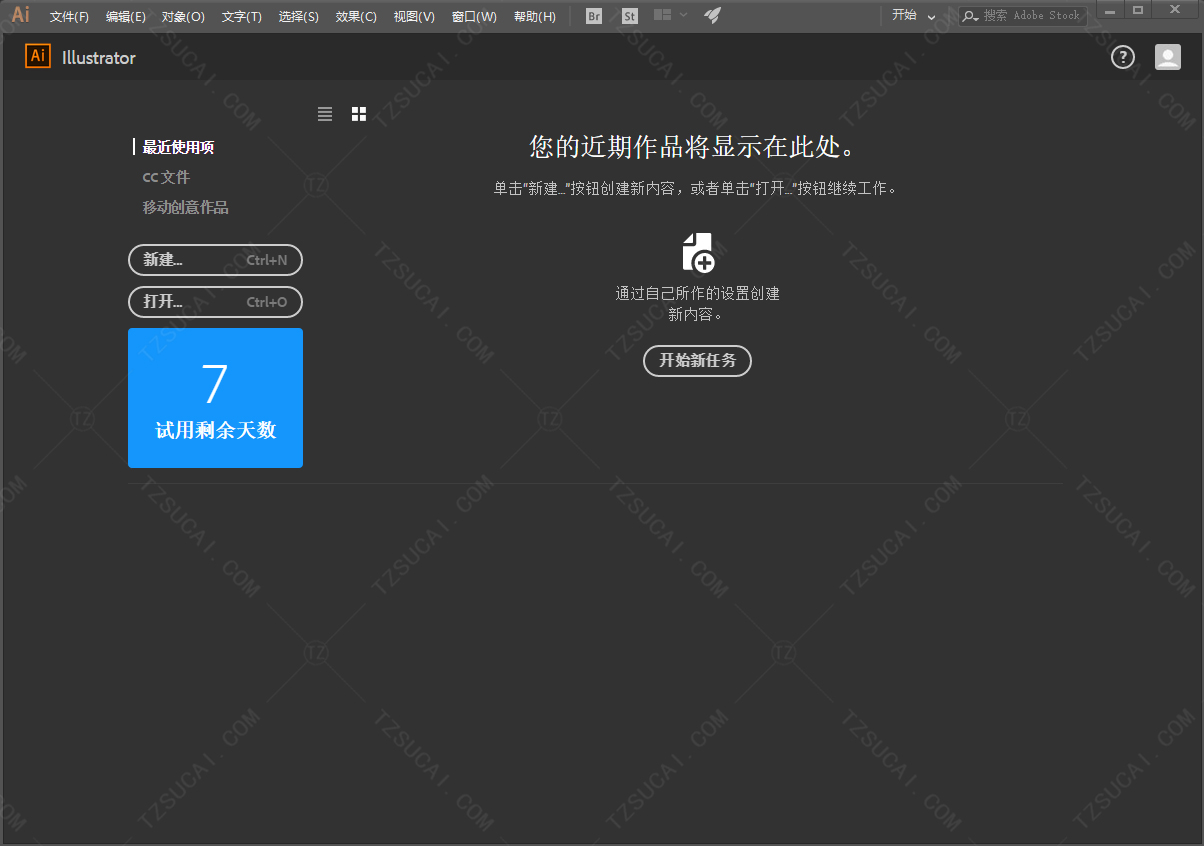The width and height of the screenshot is (1204, 846).
Task: Click the 开始新任务 button
Action: click(x=697, y=360)
